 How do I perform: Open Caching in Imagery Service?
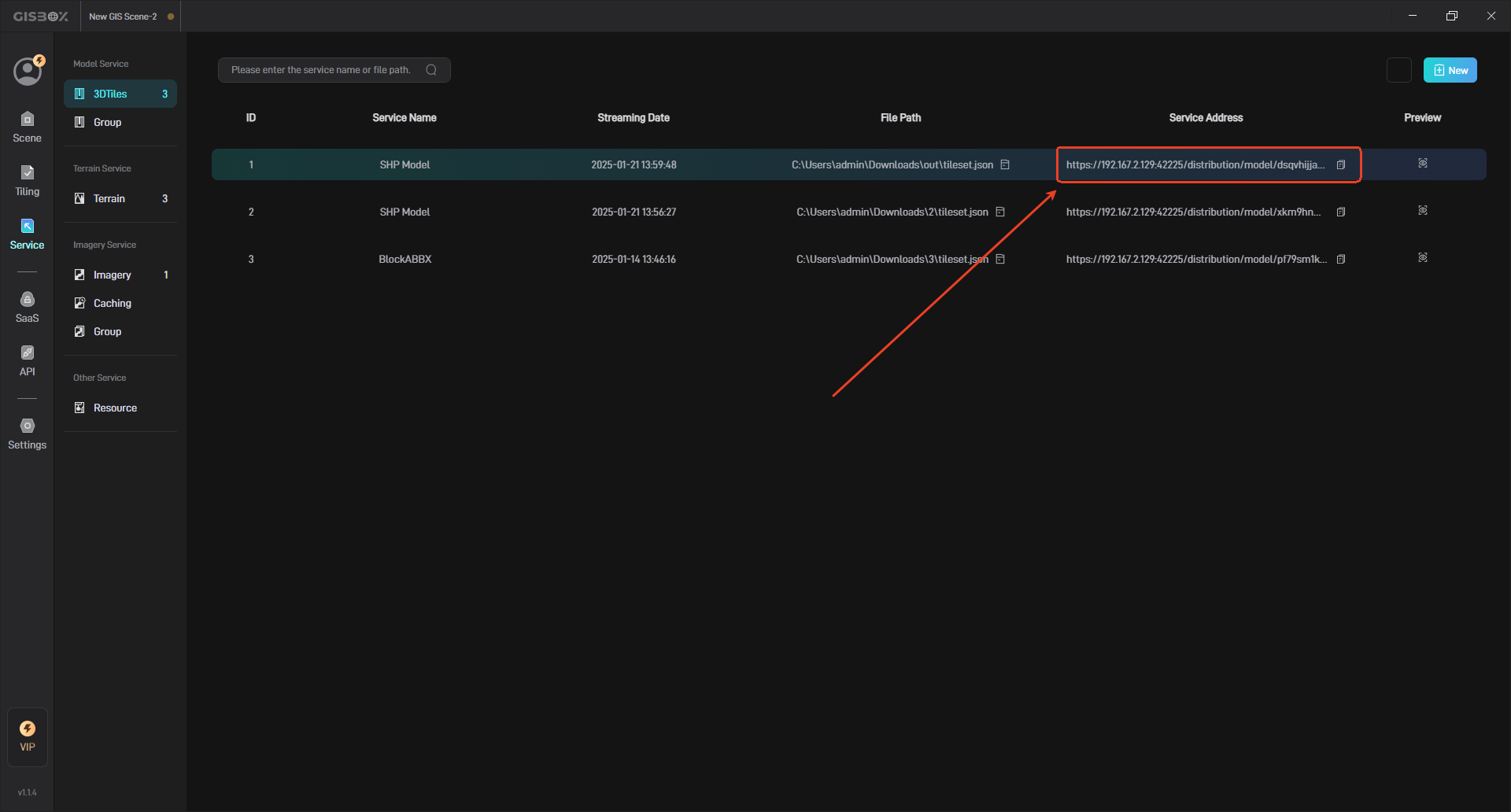(x=113, y=303)
